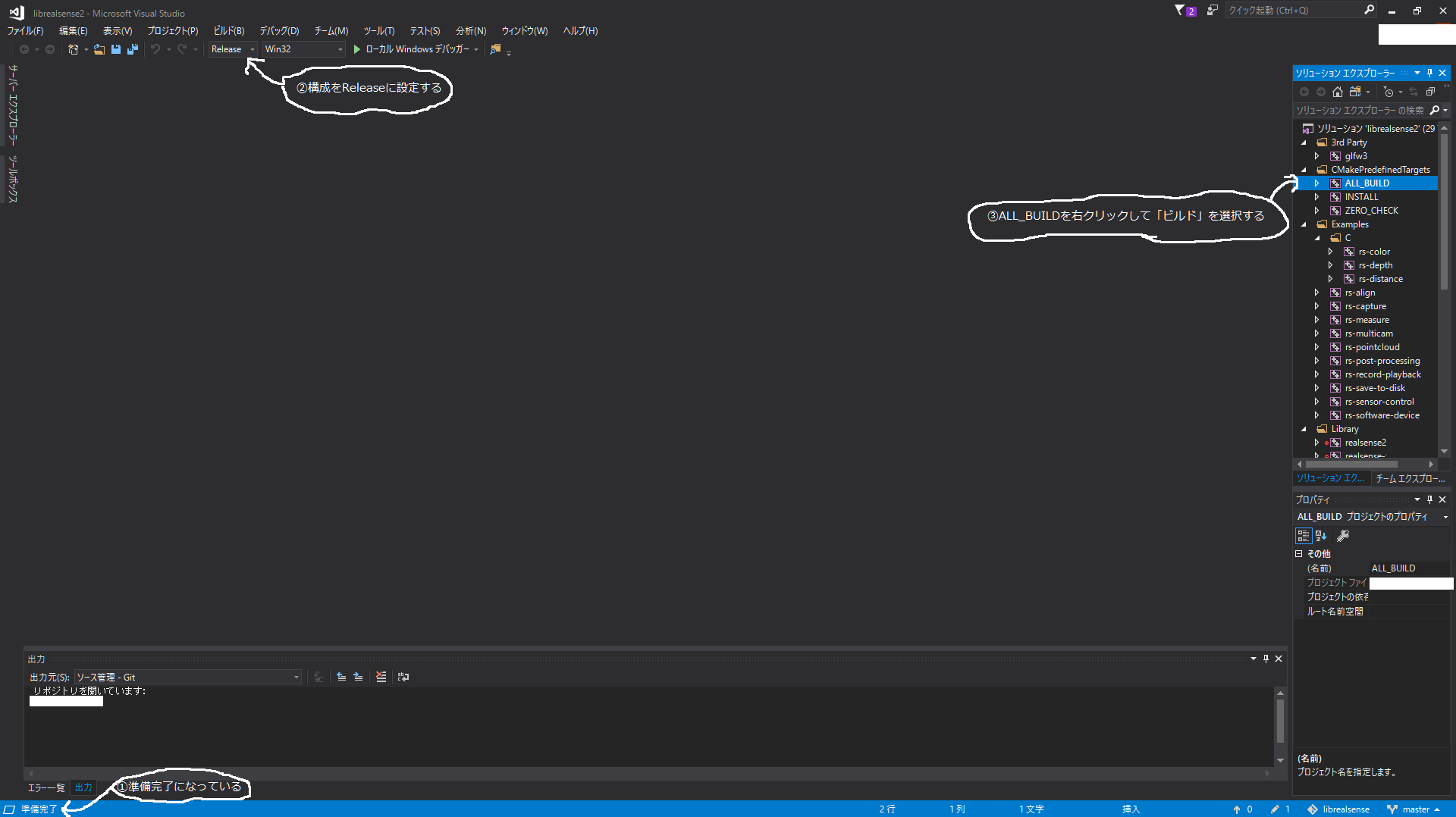Click the Word Wrap toggle in Output panel

click(x=403, y=677)
